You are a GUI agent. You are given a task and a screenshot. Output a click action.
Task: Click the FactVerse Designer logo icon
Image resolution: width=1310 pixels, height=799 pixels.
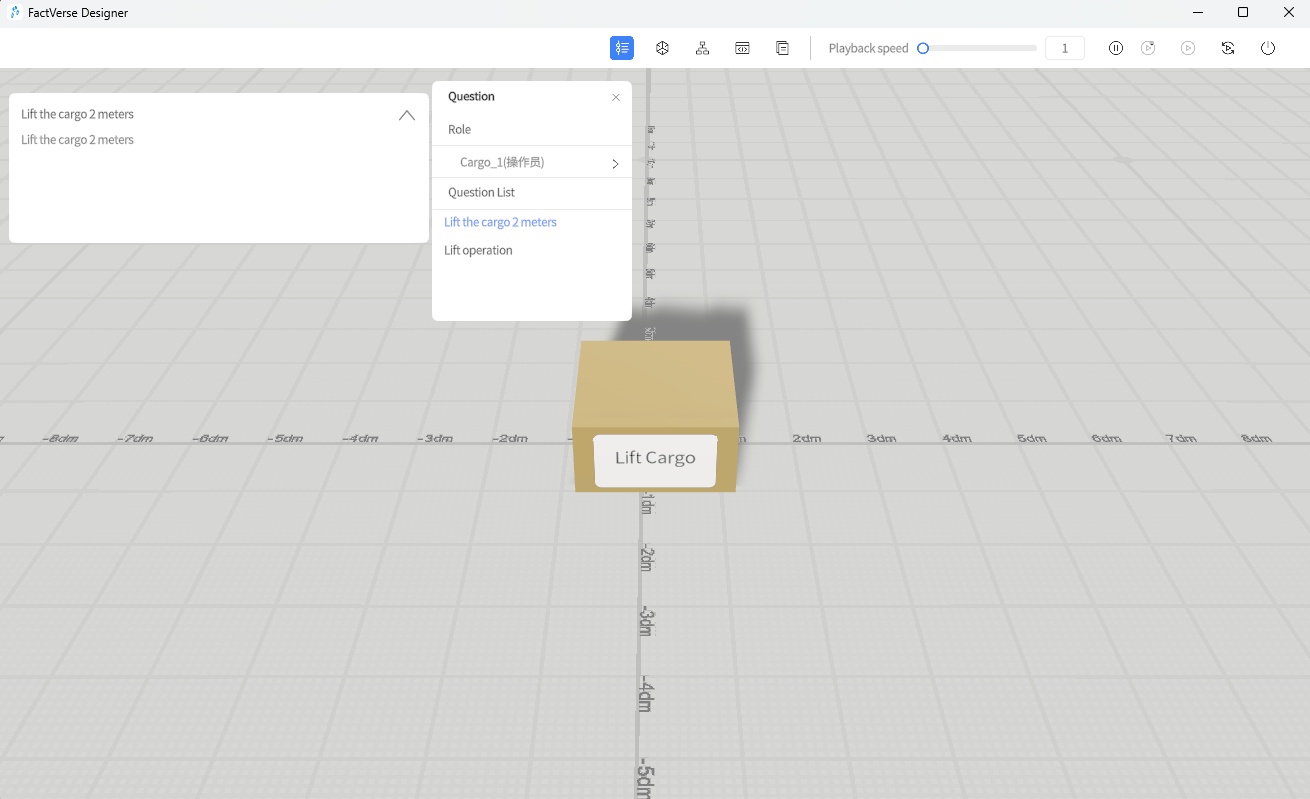[x=13, y=12]
